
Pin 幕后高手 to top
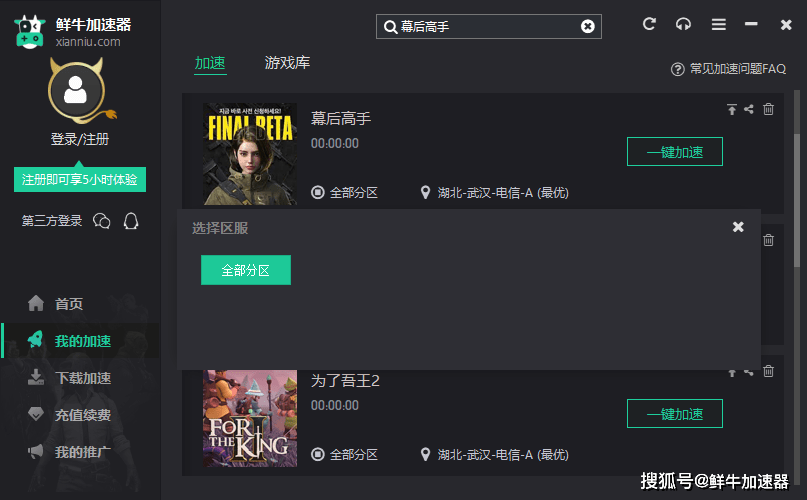click(x=731, y=109)
